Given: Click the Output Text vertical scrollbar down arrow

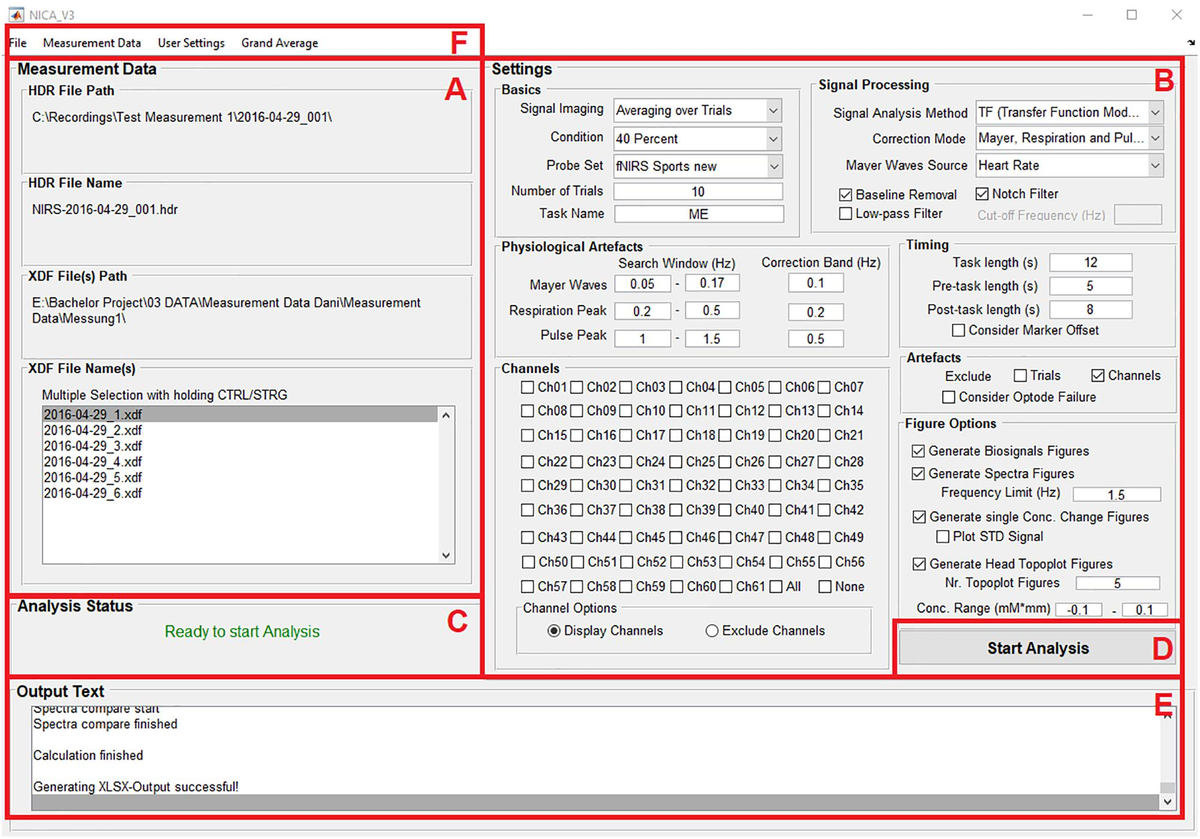Looking at the screenshot, I should pyautogui.click(x=1166, y=801).
